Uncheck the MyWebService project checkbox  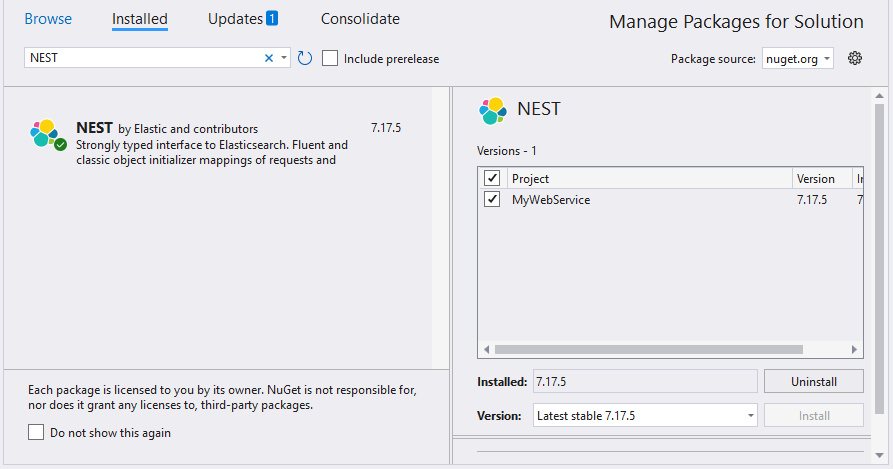point(492,200)
